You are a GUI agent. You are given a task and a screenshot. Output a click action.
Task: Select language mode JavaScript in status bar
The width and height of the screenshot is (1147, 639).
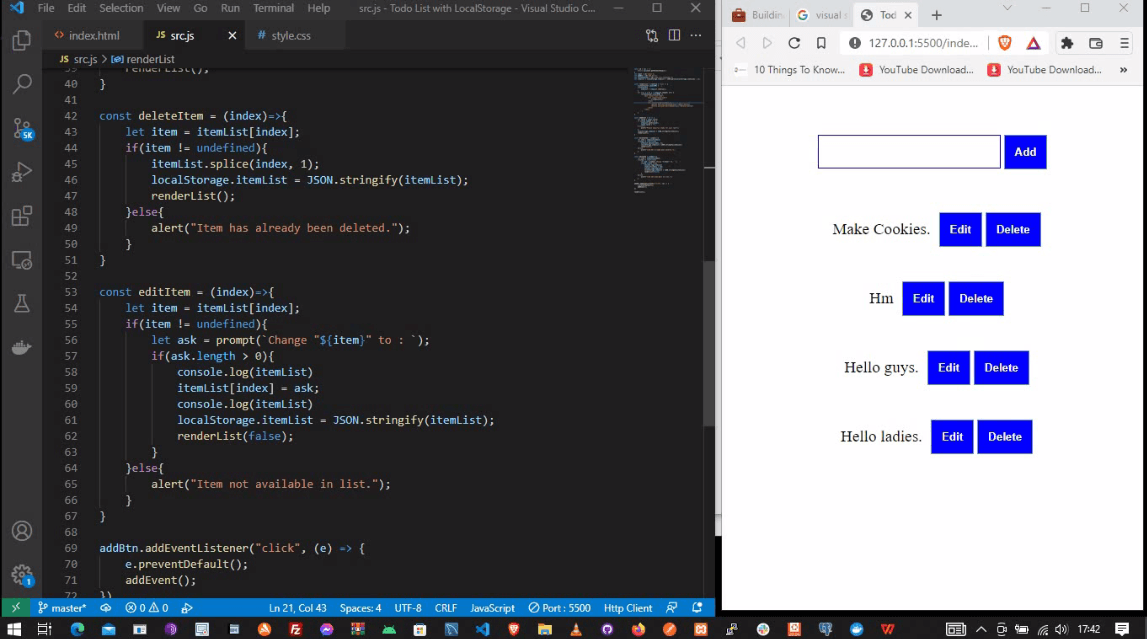[x=492, y=608]
